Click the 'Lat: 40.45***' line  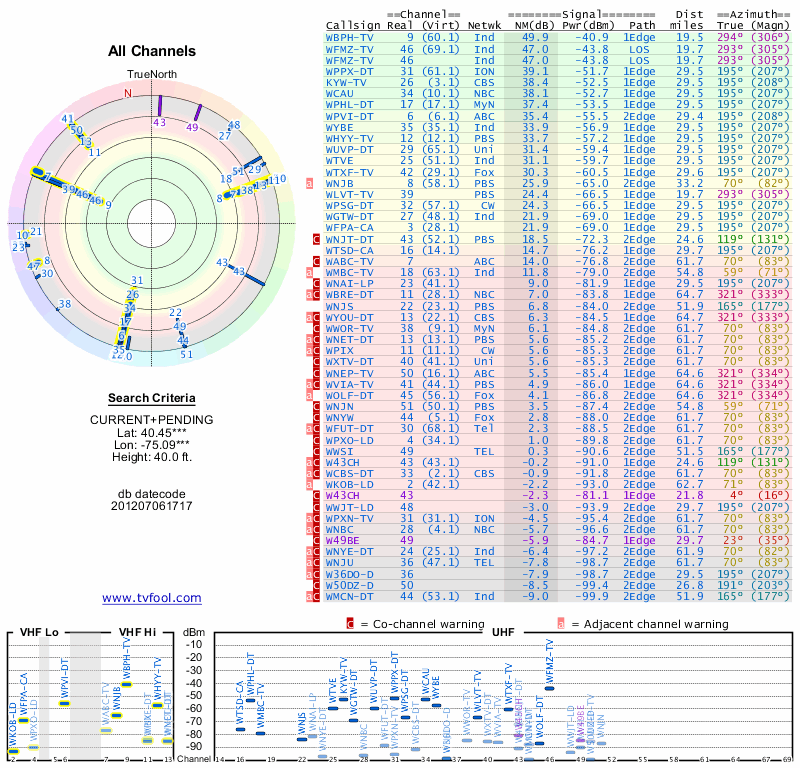click(x=152, y=433)
